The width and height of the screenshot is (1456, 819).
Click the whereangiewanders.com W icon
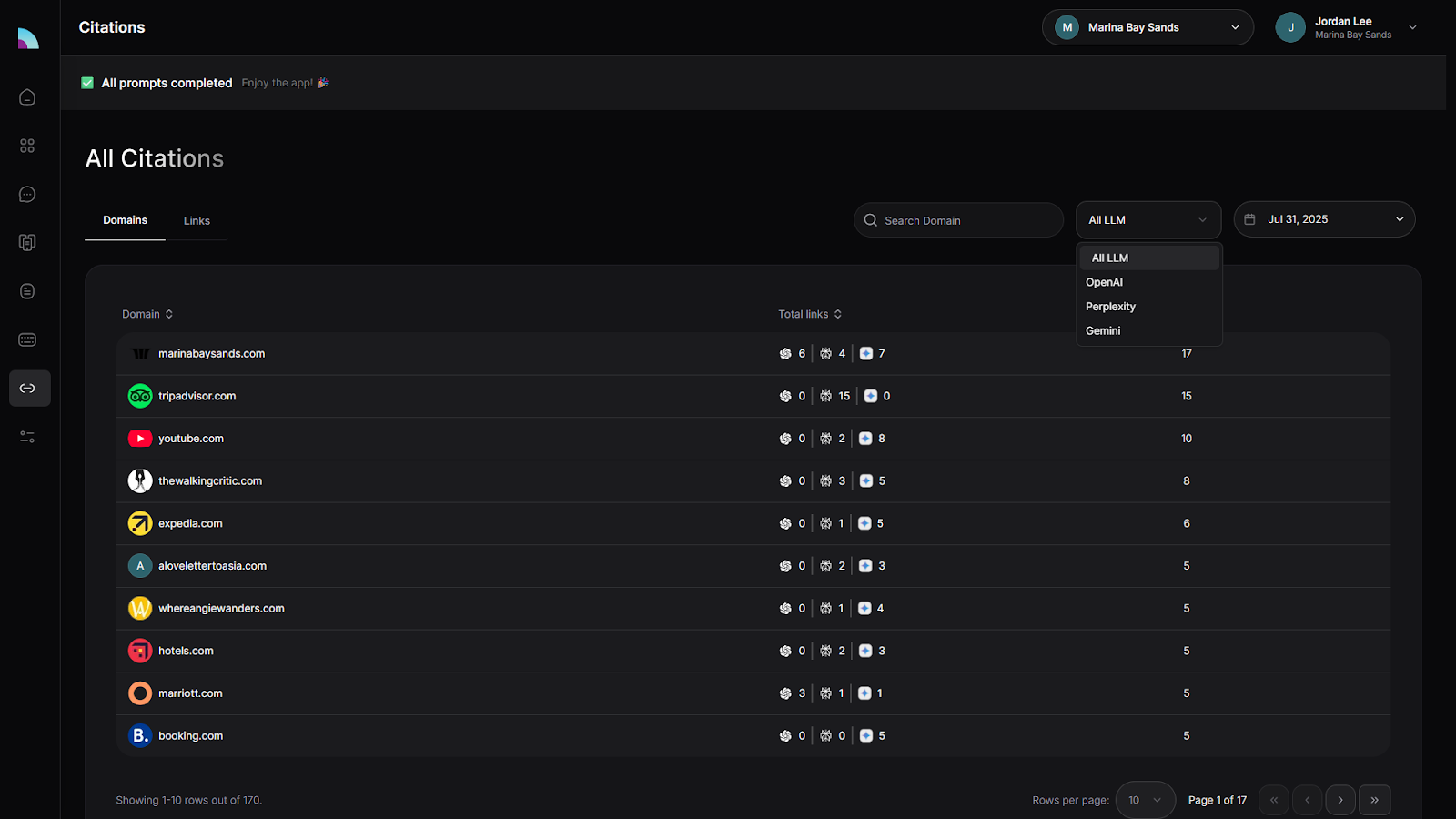(140, 608)
